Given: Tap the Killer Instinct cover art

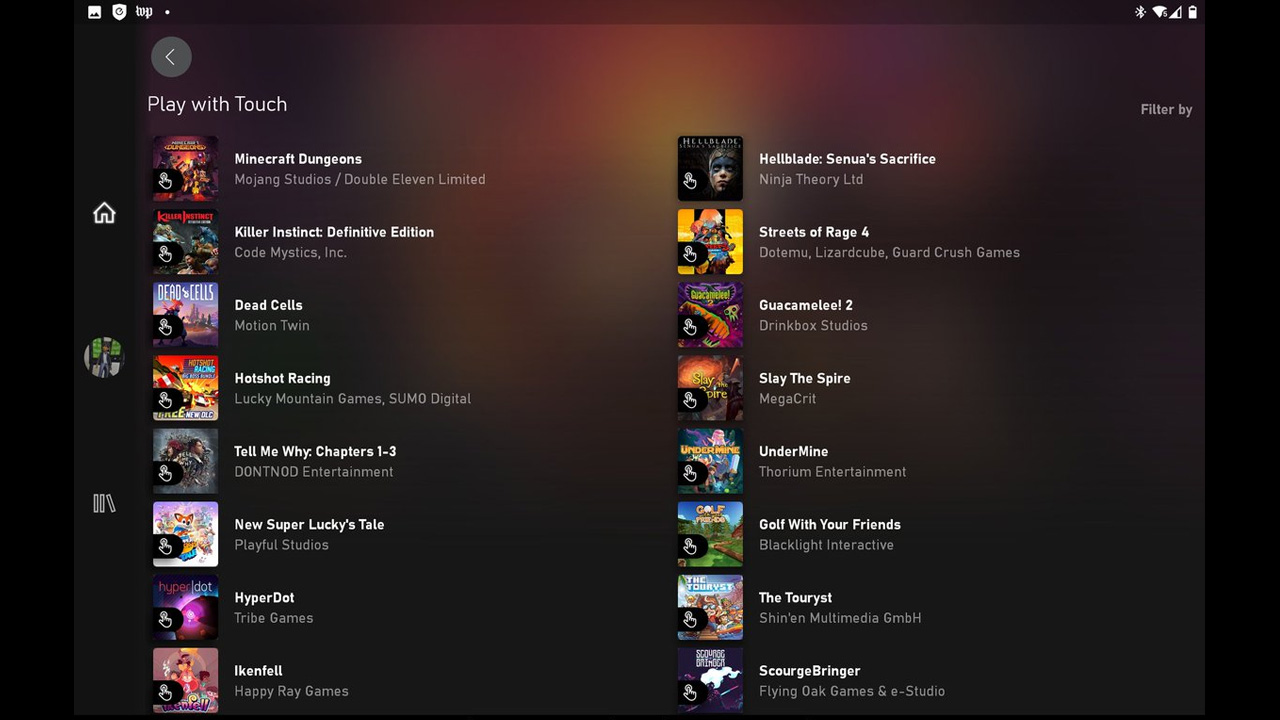Looking at the screenshot, I should (x=185, y=241).
